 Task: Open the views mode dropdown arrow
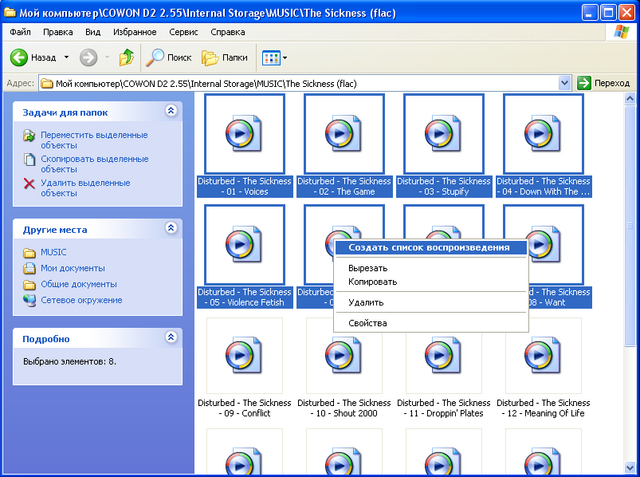click(285, 58)
